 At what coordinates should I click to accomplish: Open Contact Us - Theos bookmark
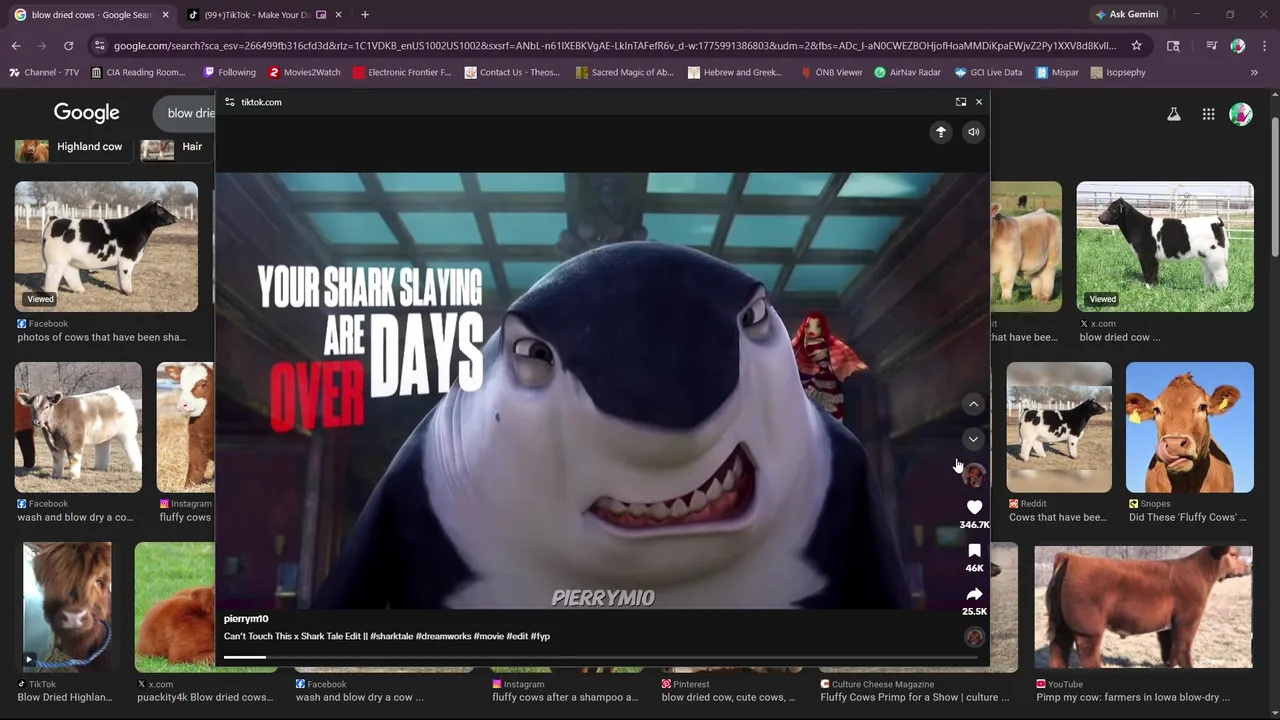click(x=512, y=72)
